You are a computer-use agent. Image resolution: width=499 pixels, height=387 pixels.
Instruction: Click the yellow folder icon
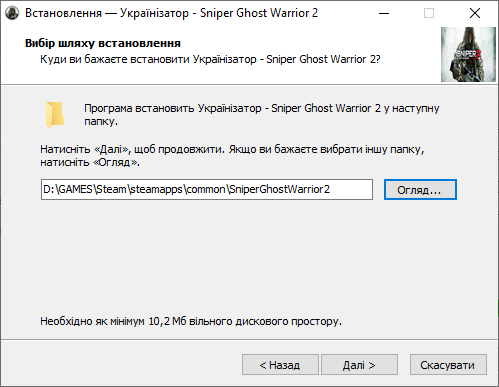coord(55,115)
